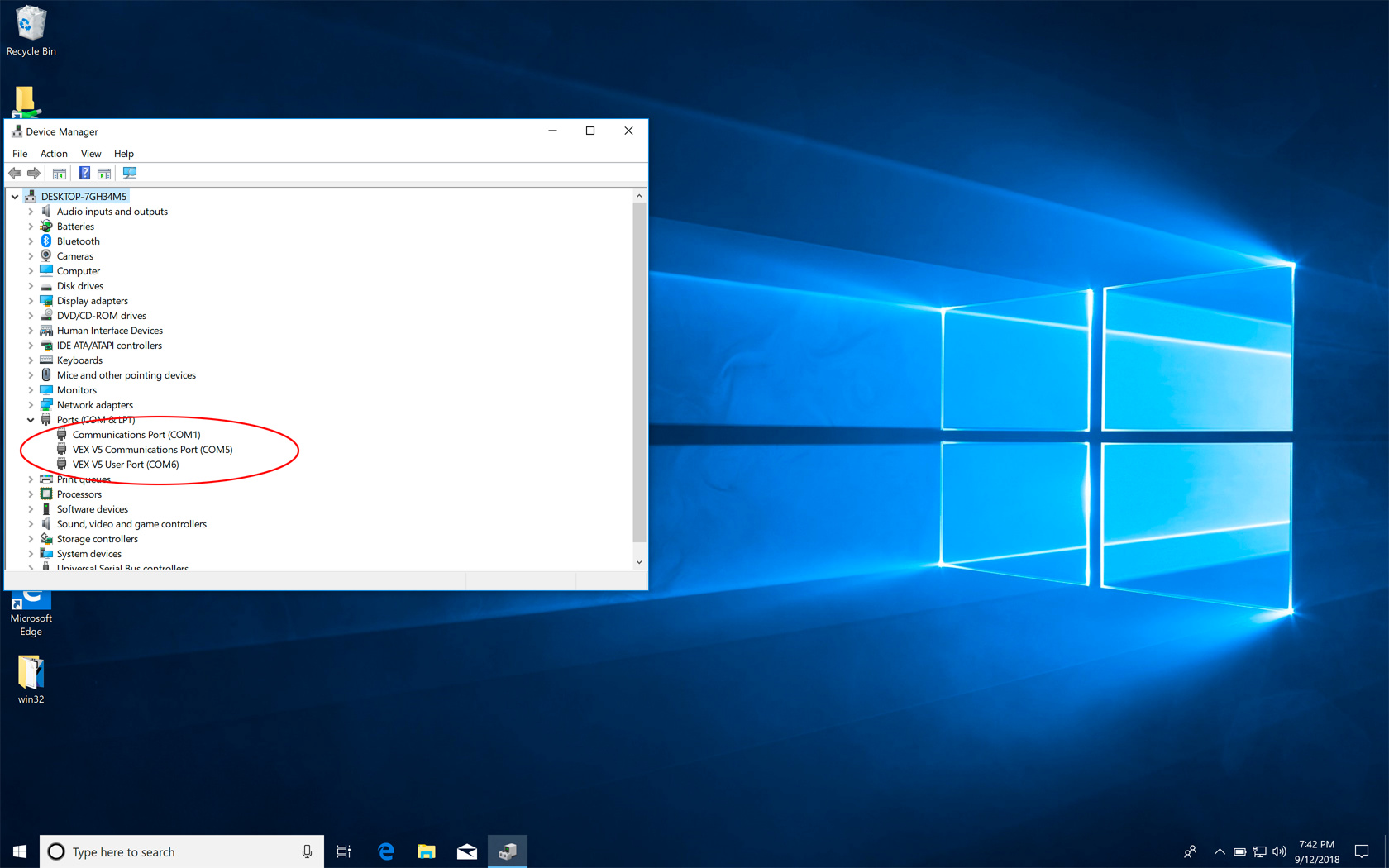Click the battery icon in system tray
Screen dimensions: 1389x868
(1239, 851)
